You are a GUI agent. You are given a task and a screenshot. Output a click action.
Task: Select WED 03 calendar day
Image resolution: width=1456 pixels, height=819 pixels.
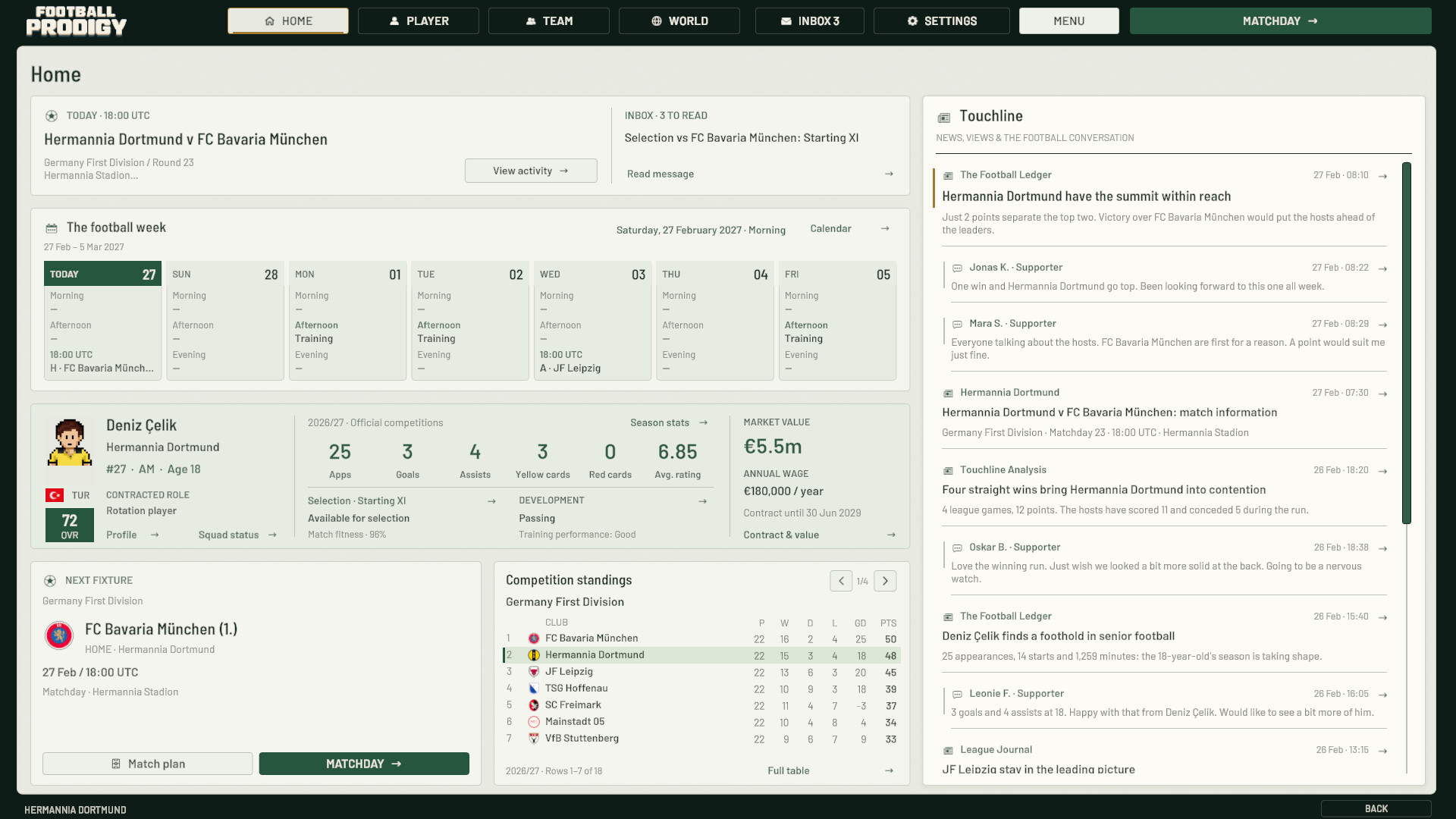point(592,321)
